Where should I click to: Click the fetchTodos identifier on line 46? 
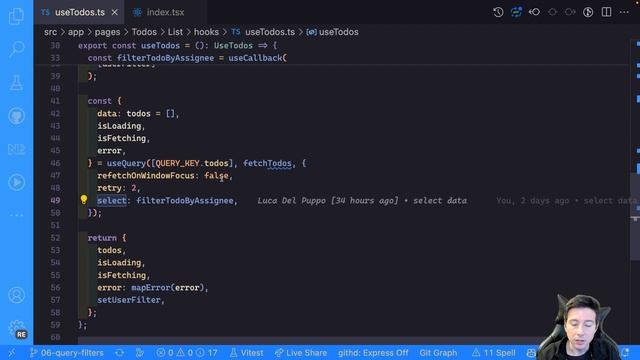[x=267, y=163]
